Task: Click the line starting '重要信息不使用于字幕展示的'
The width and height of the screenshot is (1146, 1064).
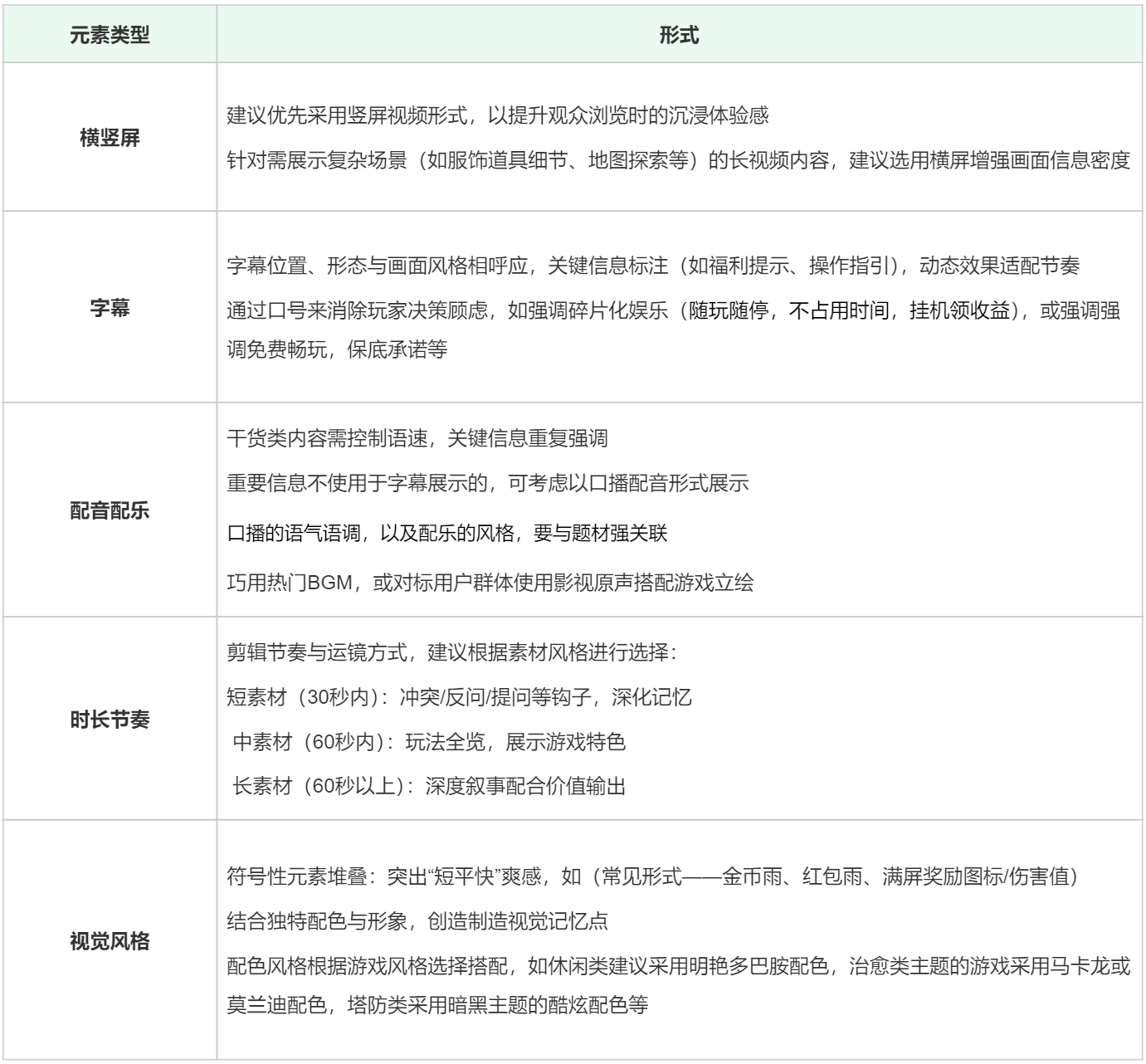Action: coord(488,483)
